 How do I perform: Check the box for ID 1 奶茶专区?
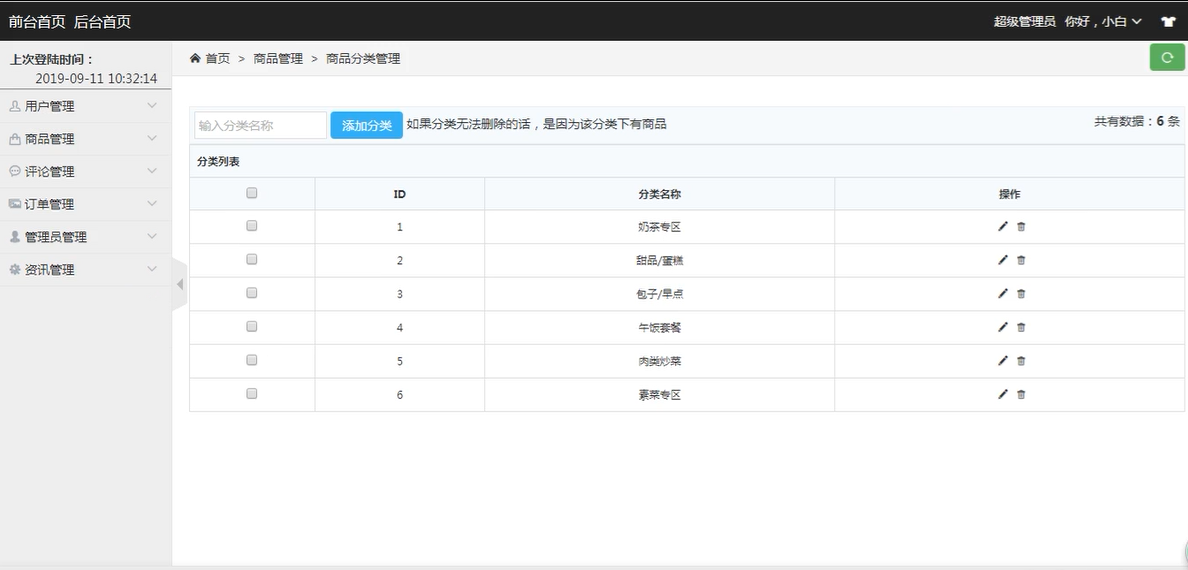click(x=252, y=226)
